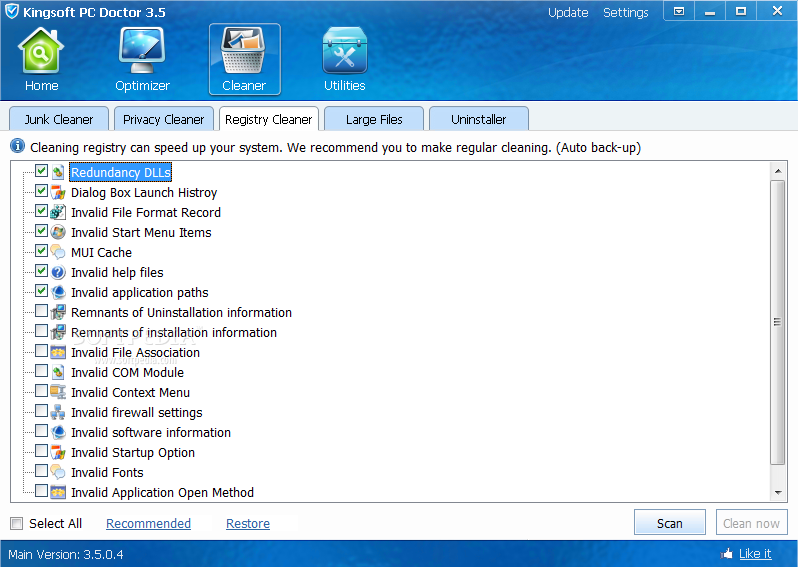Screen dimensions: 798x567
Task: Click the Remnants of installation information icon
Action: 58,332
